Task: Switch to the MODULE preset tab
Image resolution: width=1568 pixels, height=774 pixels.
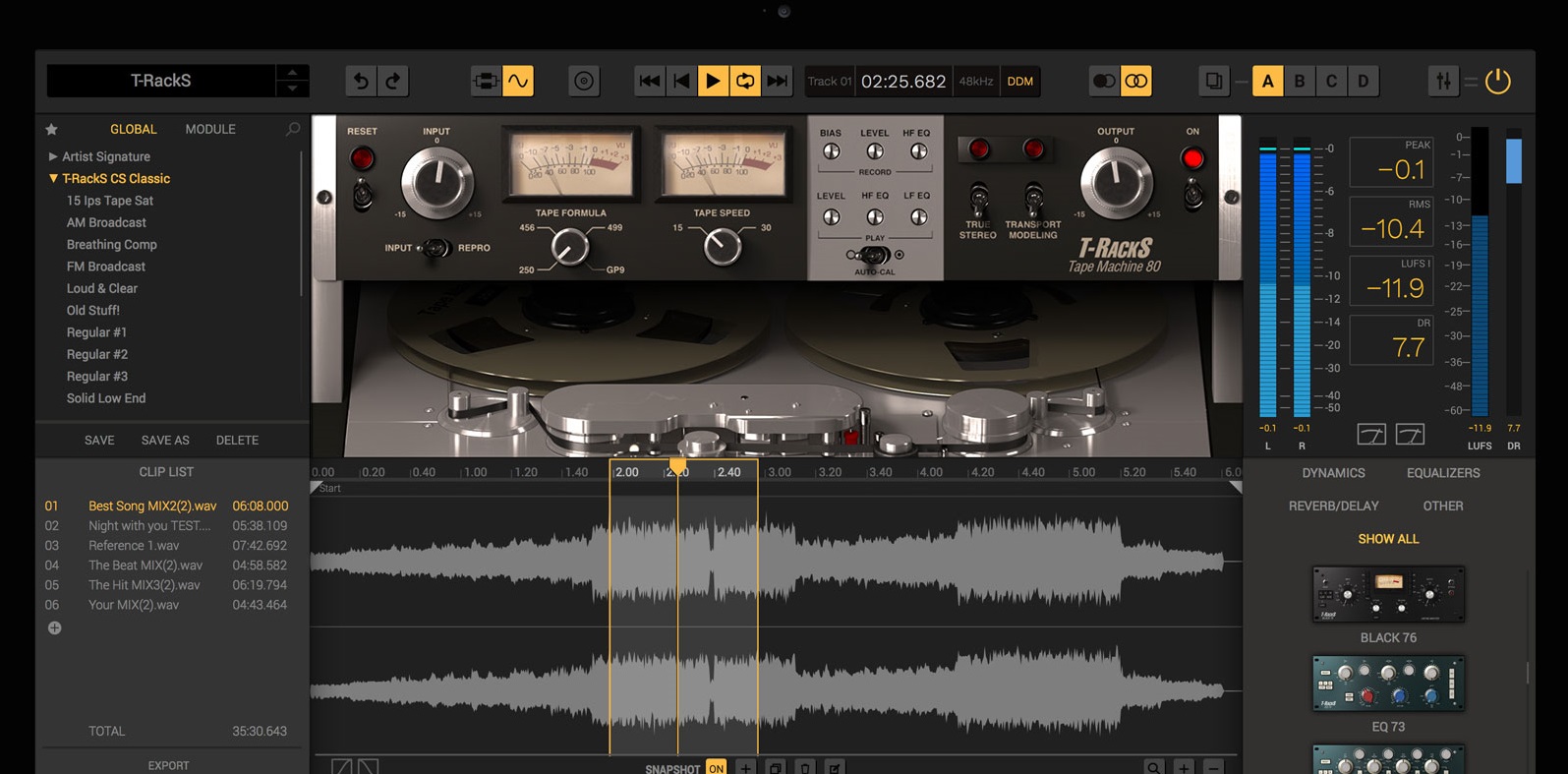Action: point(210,129)
